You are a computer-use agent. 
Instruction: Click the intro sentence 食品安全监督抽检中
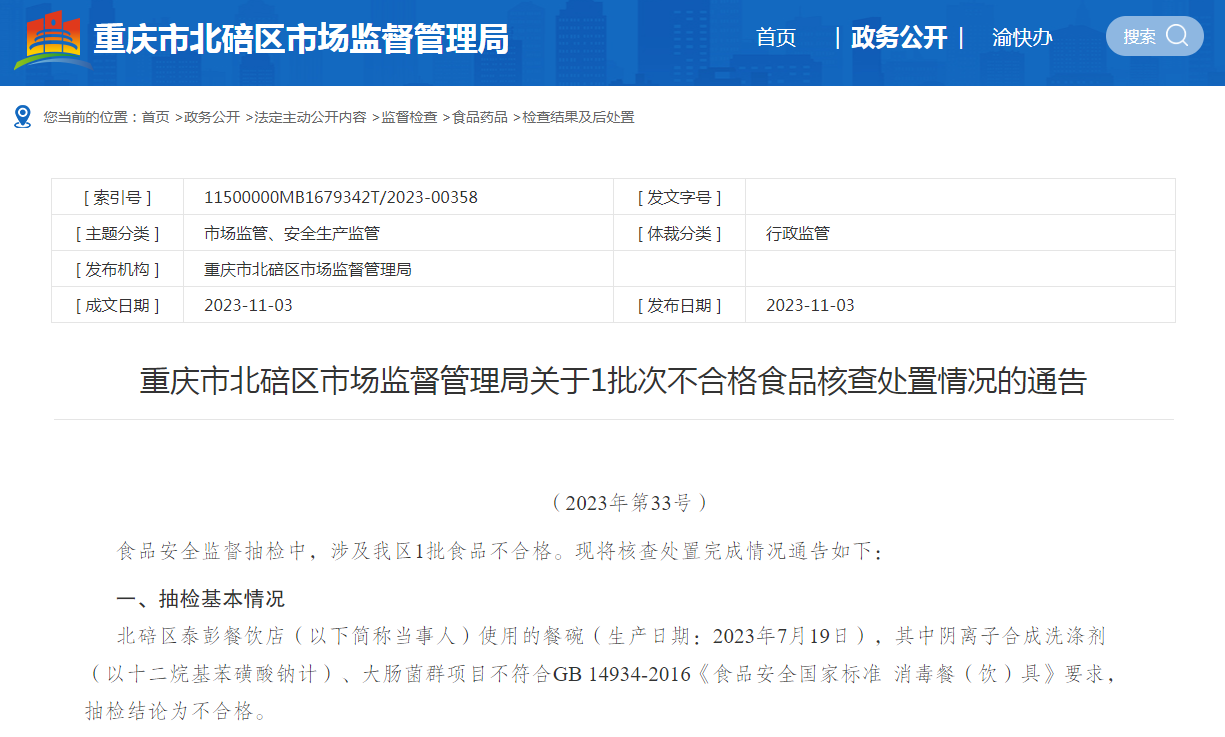(x=499, y=551)
